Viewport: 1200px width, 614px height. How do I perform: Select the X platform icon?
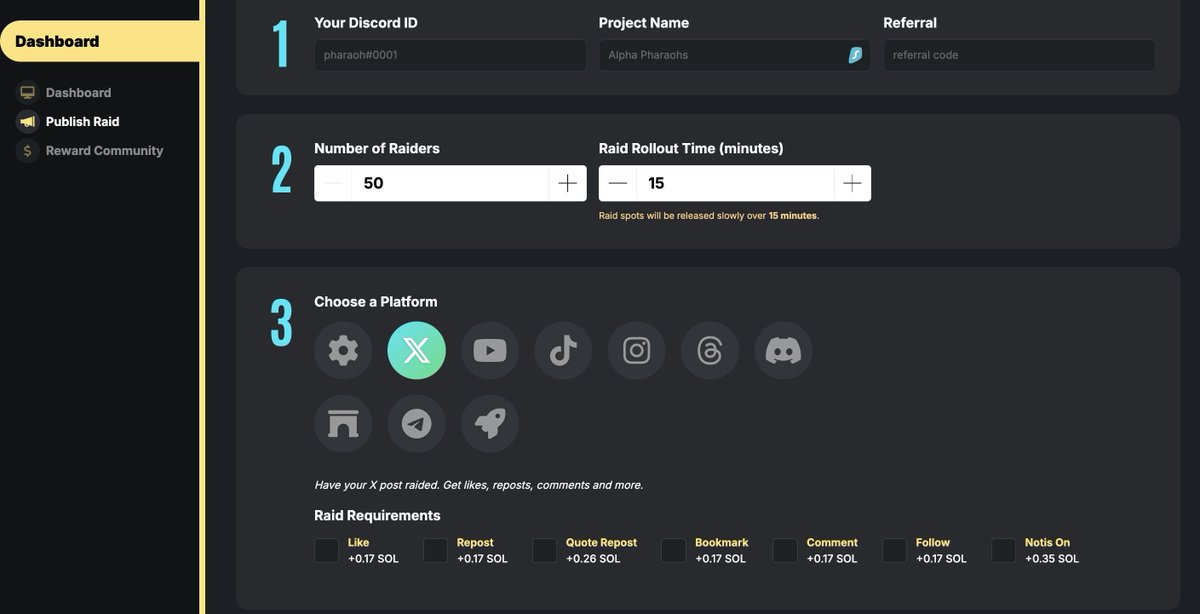pyautogui.click(x=416, y=350)
